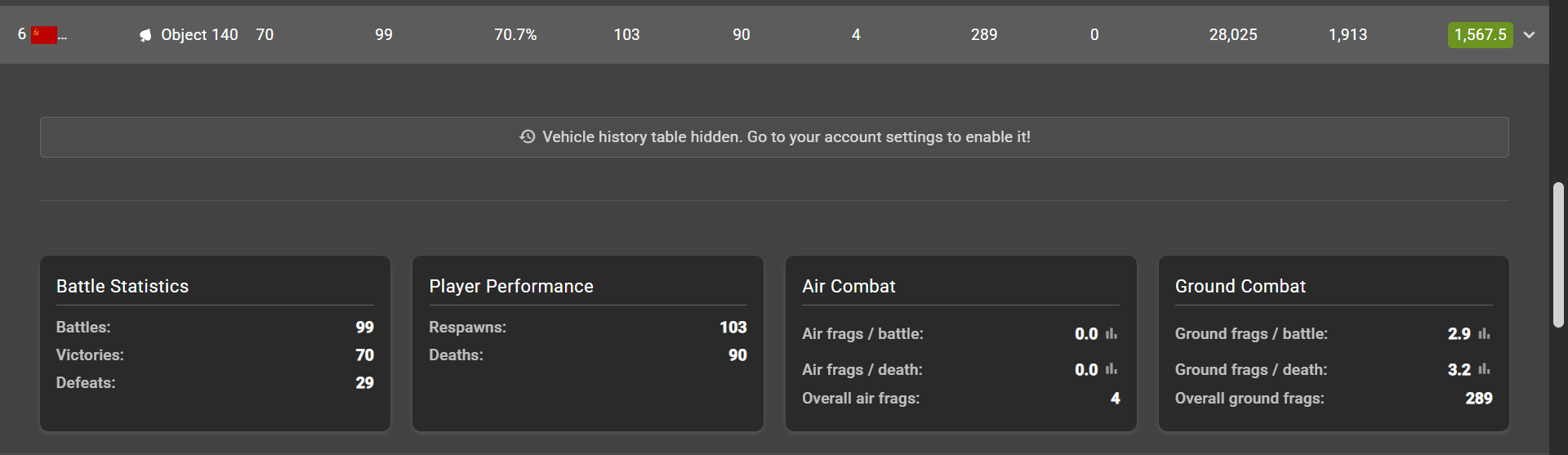Click the tank icon beside Object 140
The image size is (1568, 455).
point(145,35)
